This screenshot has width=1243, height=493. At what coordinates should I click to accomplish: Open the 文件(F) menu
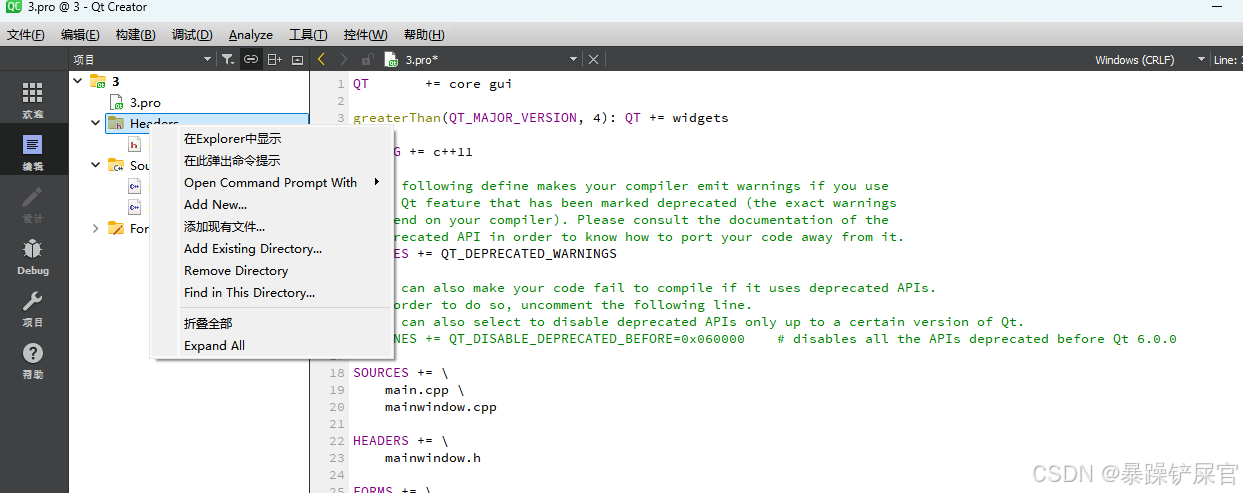(26, 35)
